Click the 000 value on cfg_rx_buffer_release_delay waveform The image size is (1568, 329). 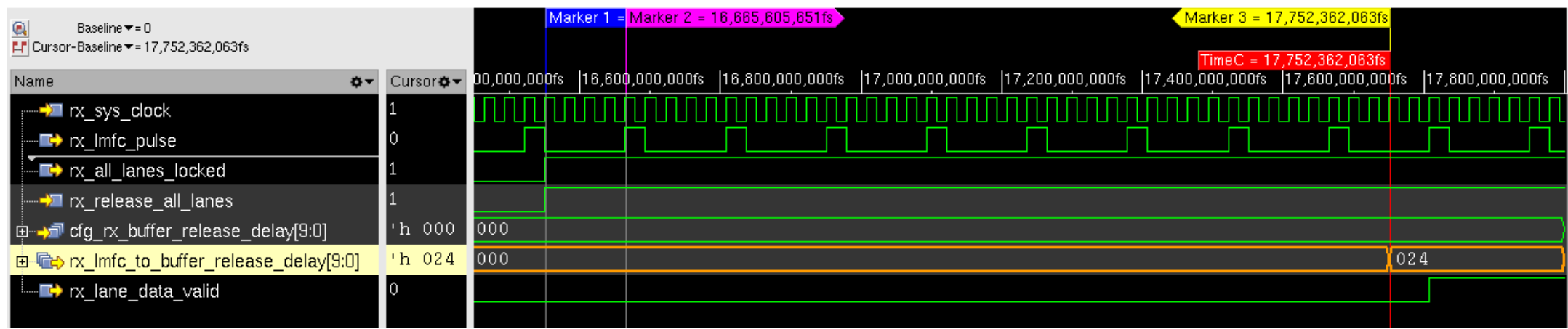[493, 229]
